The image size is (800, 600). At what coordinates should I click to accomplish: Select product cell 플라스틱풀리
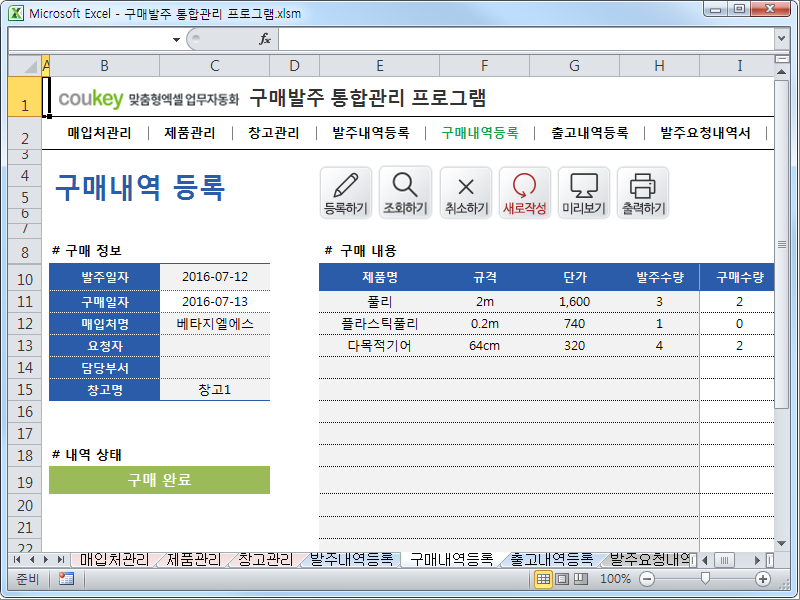click(x=380, y=323)
